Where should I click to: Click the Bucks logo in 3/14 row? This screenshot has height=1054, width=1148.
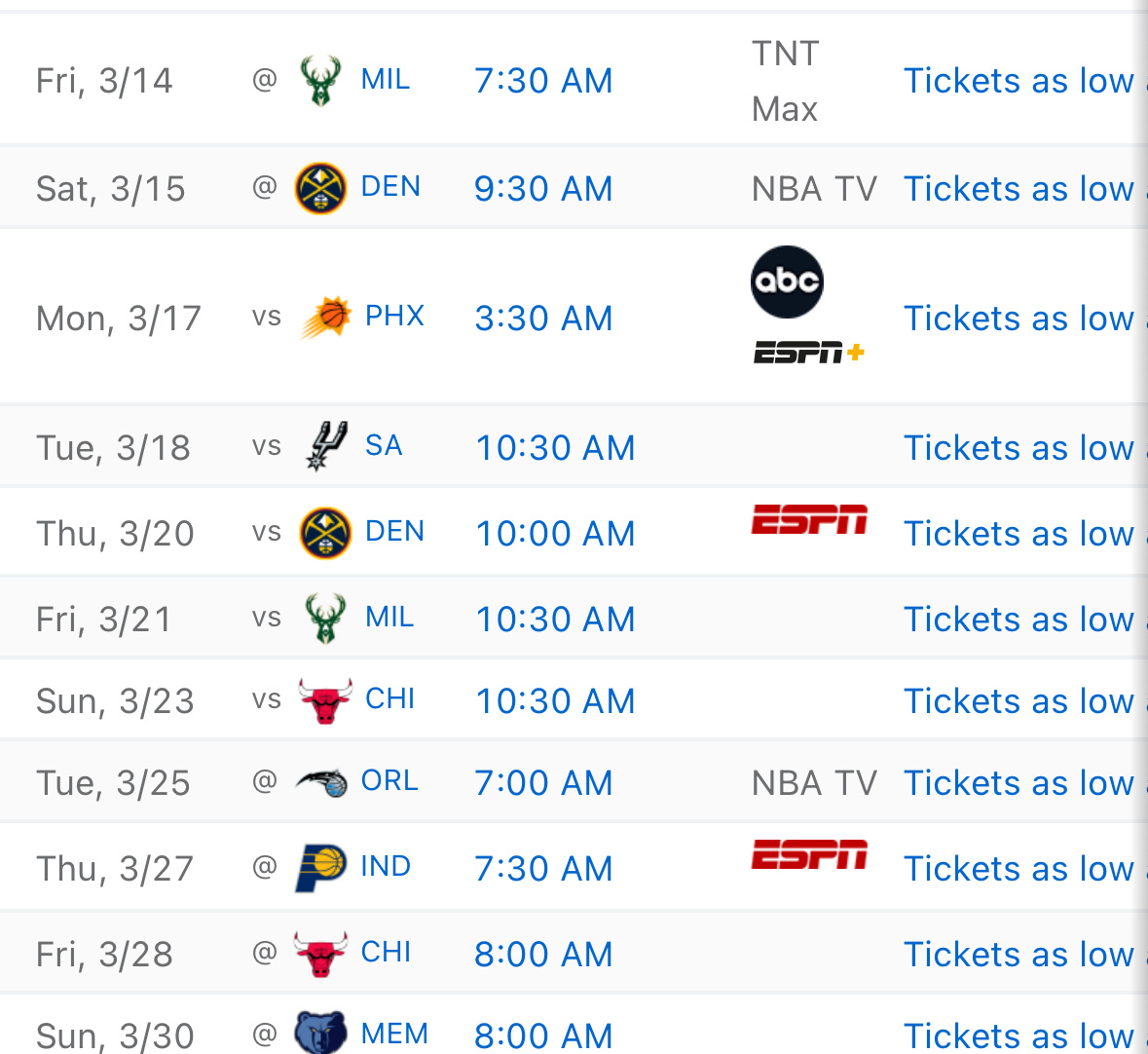click(x=320, y=81)
